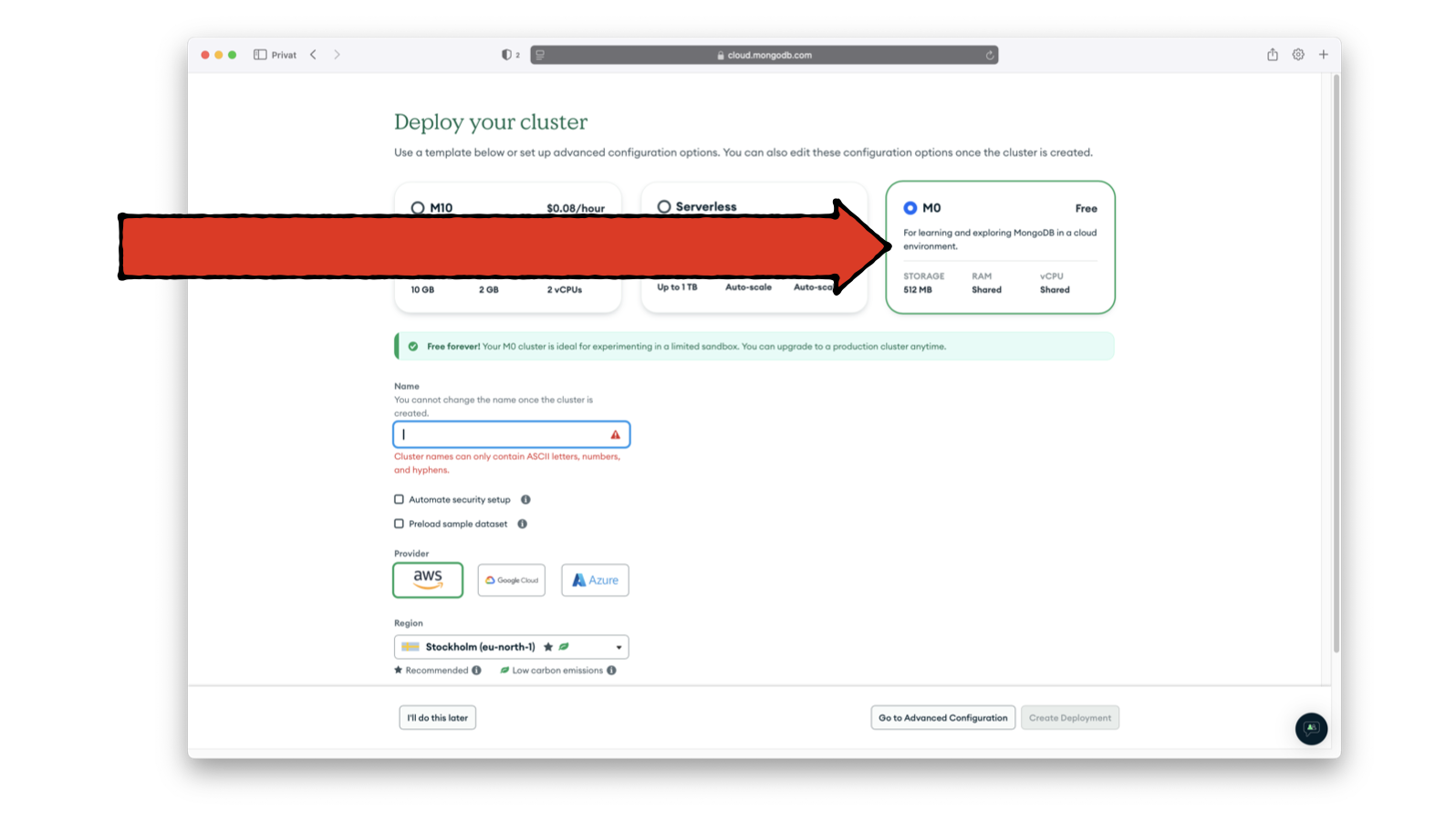
Task: Toggle the Safari sidebar icon
Action: click(260, 55)
